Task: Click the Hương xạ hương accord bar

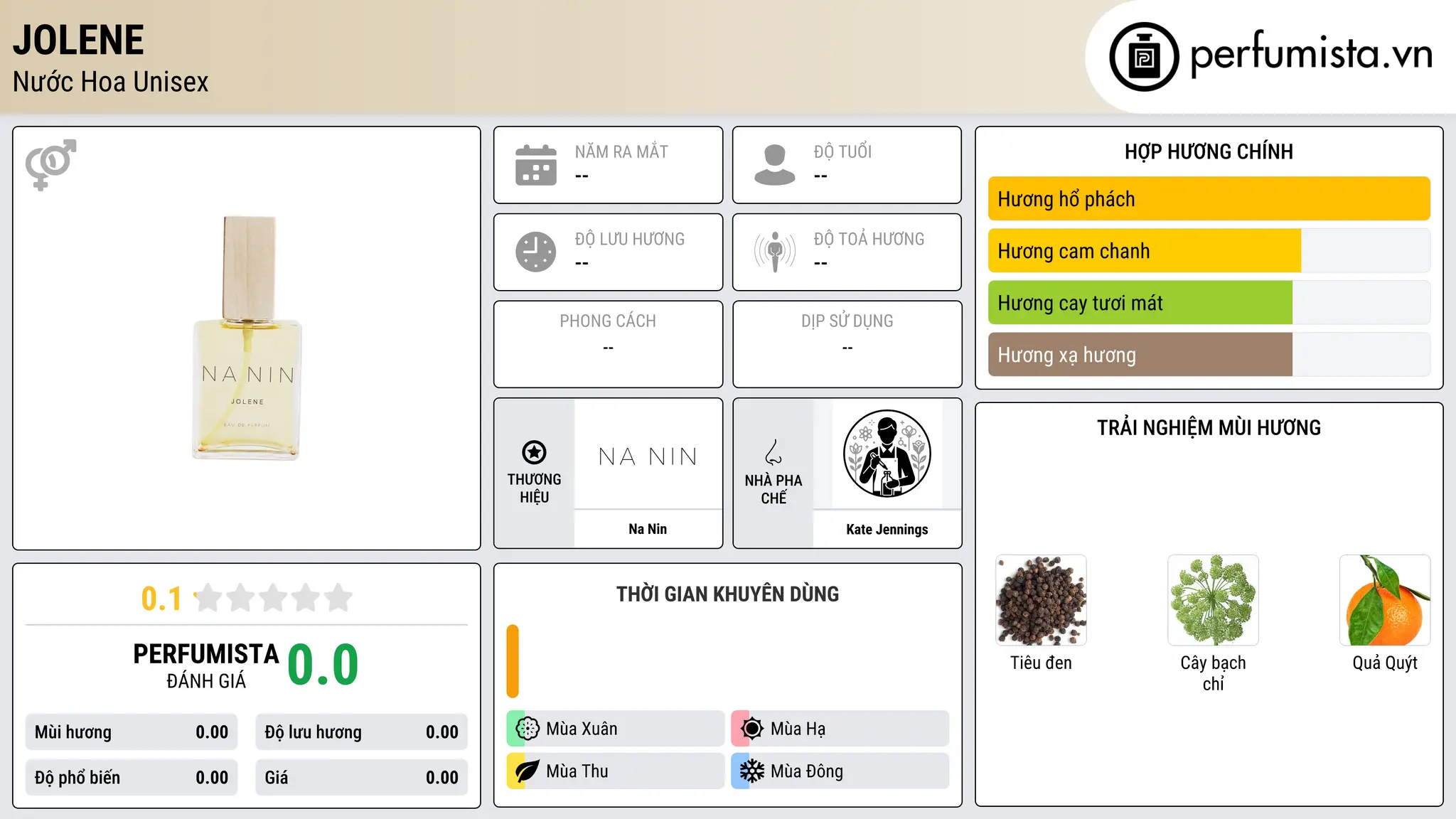Action: tap(1209, 355)
